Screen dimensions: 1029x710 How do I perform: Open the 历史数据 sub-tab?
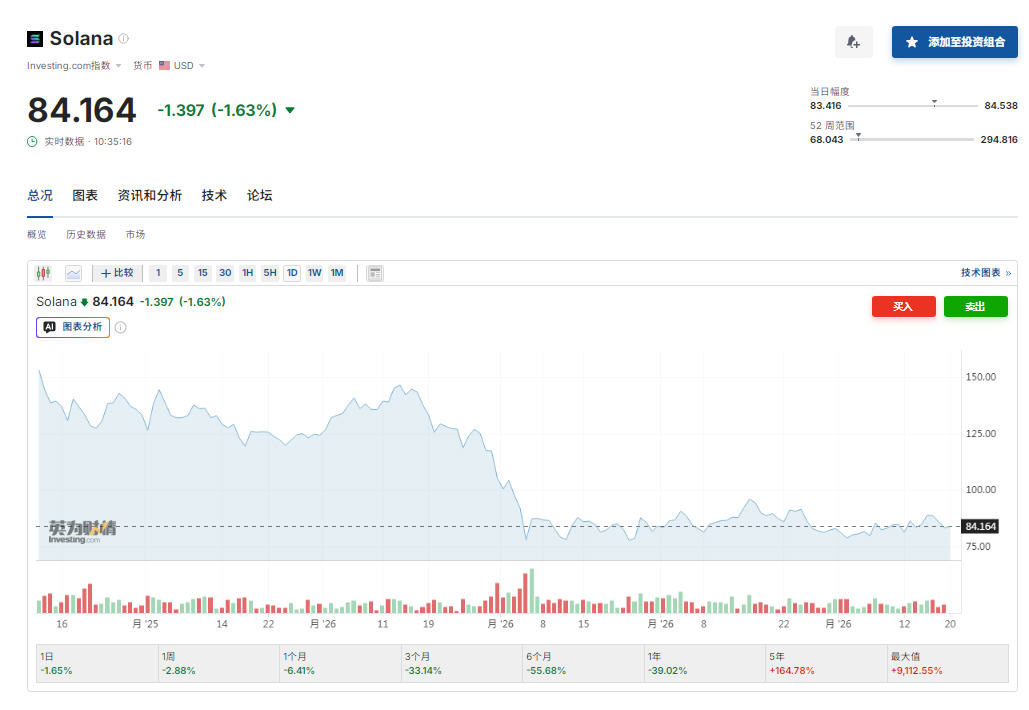point(86,234)
